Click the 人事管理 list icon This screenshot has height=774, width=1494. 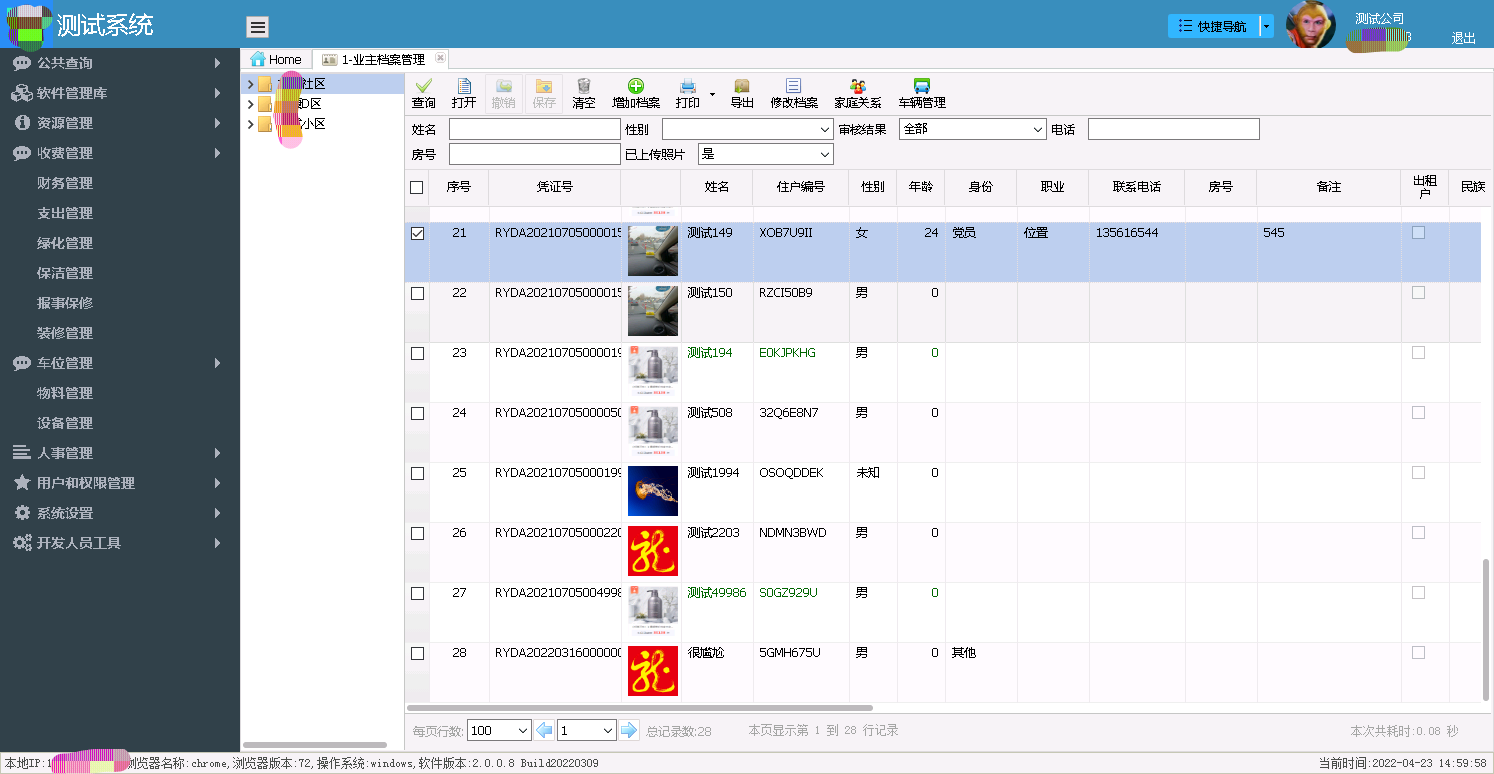point(22,453)
